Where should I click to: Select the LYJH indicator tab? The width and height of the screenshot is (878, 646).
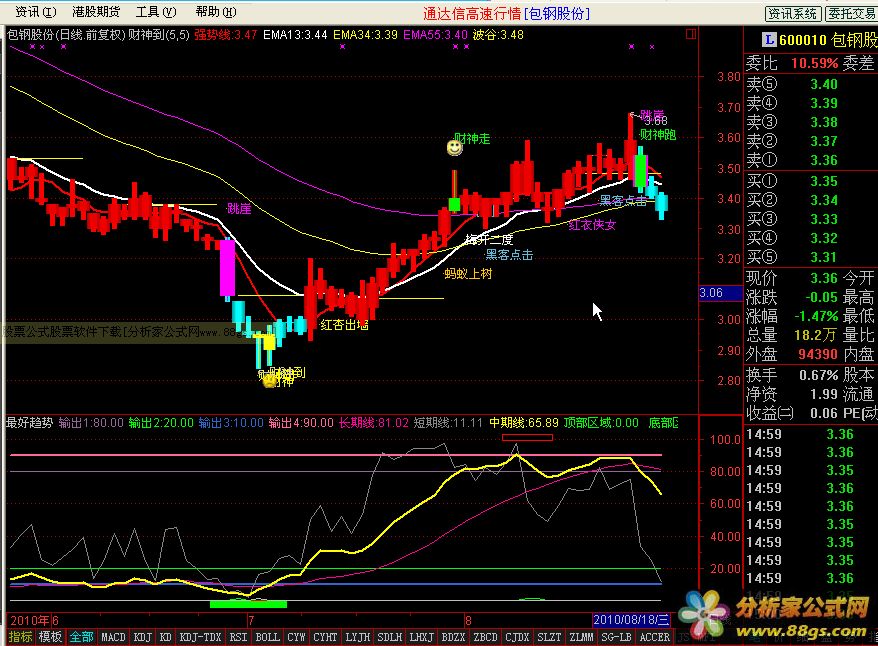click(x=358, y=637)
